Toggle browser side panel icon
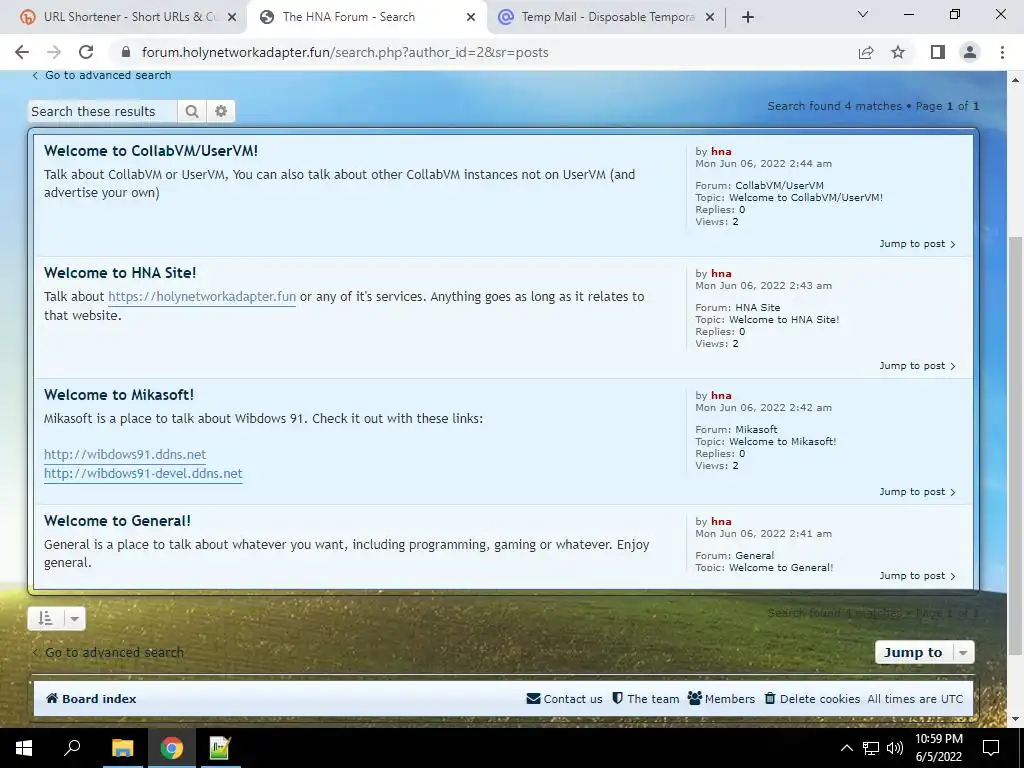The image size is (1024, 768). click(938, 52)
